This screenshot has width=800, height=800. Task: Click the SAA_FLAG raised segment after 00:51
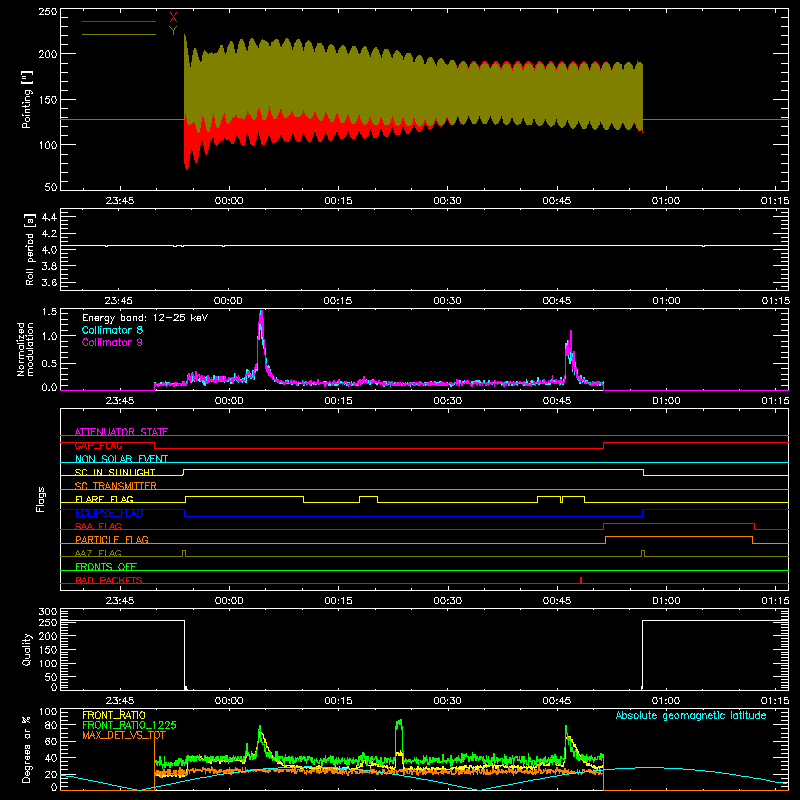point(679,523)
